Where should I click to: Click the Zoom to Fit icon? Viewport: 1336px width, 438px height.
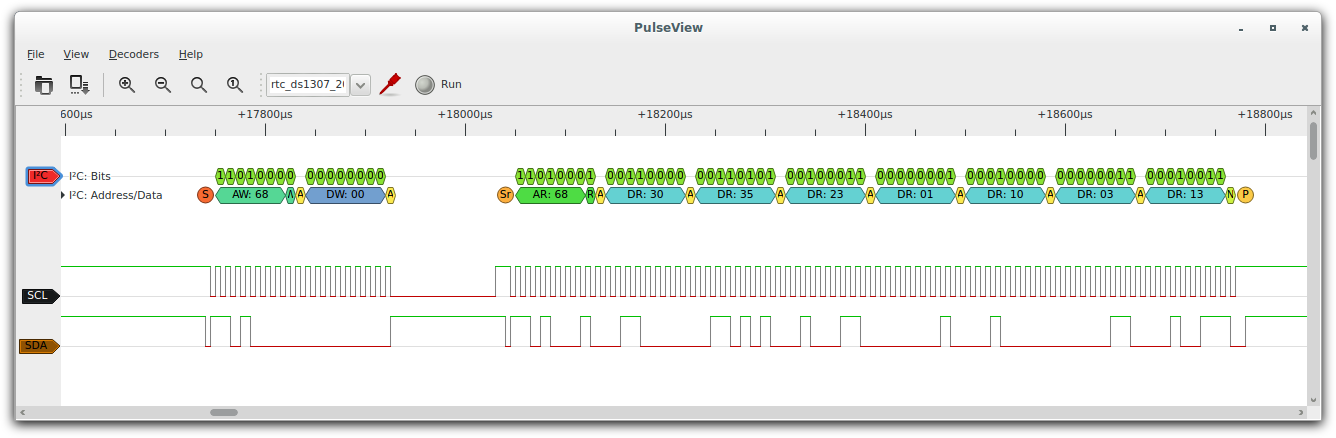pyautogui.click(x=199, y=85)
